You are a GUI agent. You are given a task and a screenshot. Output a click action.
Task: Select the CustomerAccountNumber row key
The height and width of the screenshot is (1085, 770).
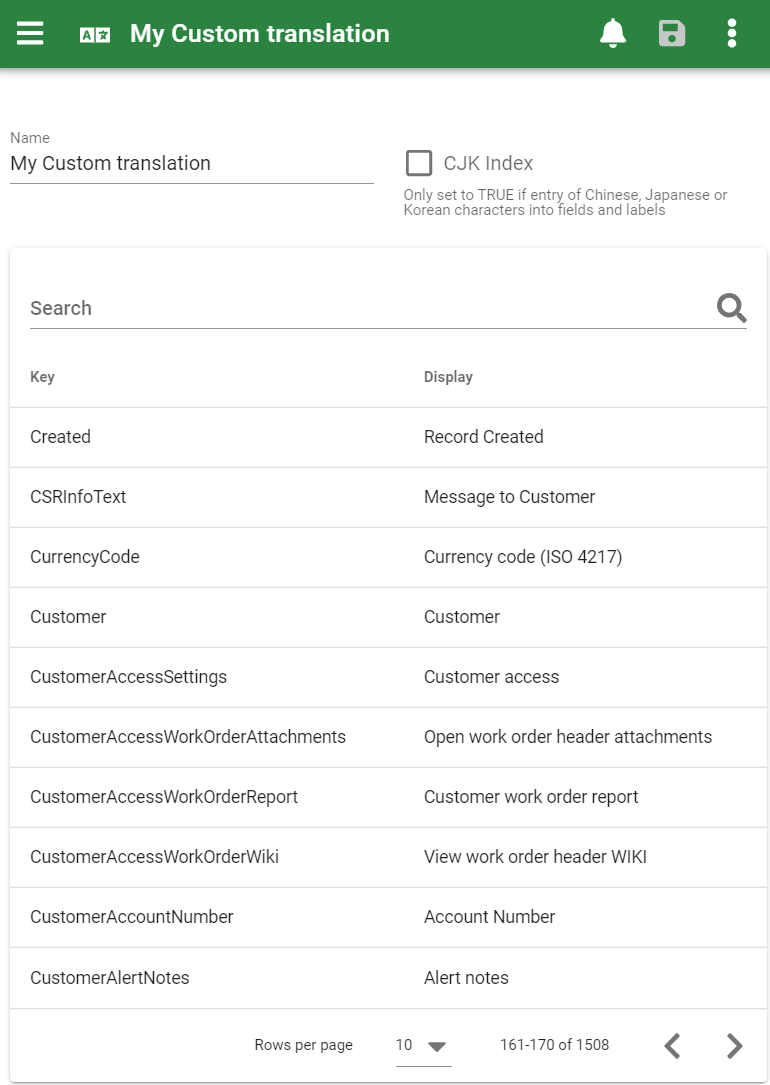(131, 917)
